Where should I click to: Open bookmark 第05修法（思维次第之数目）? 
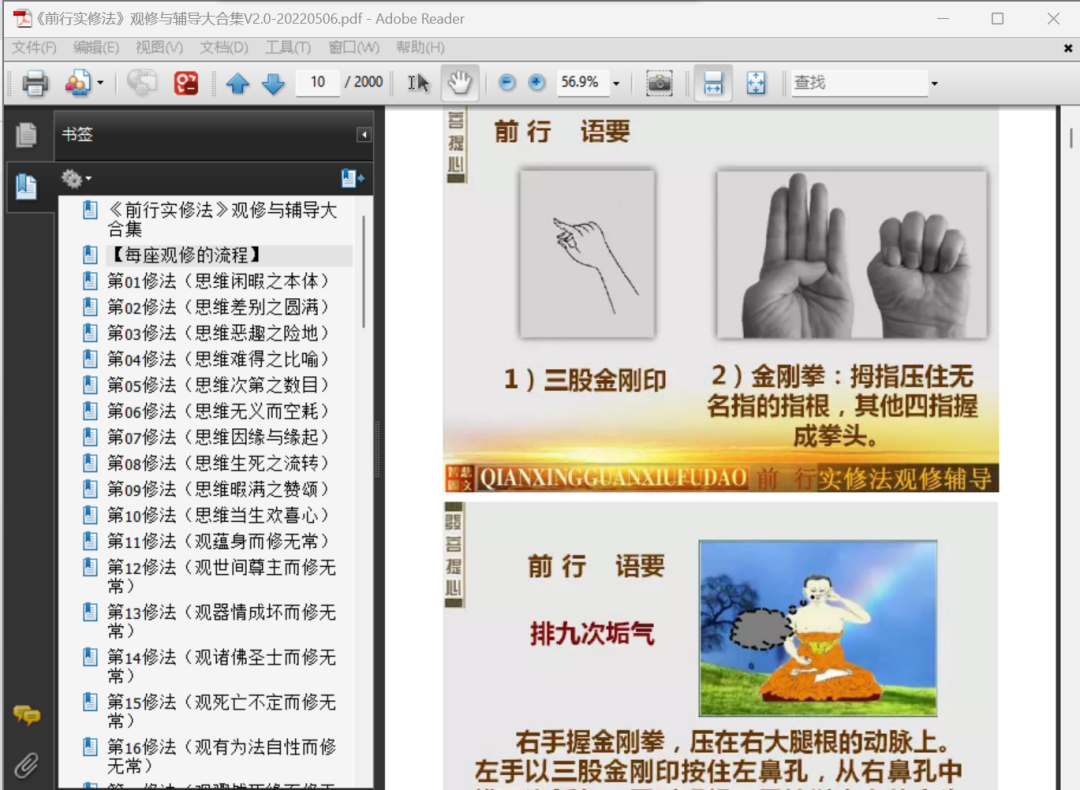tap(218, 385)
